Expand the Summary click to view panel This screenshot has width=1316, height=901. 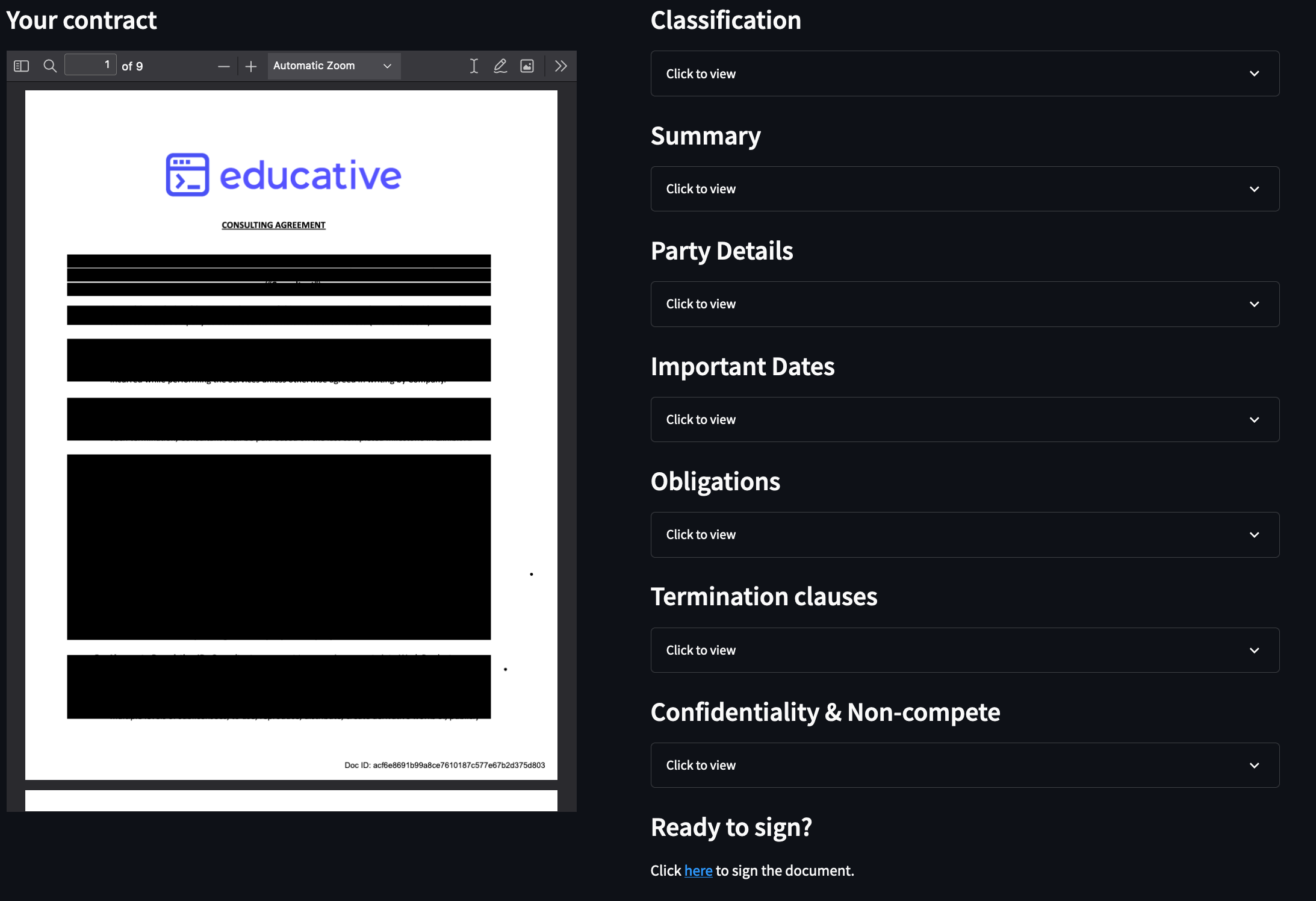coord(964,189)
